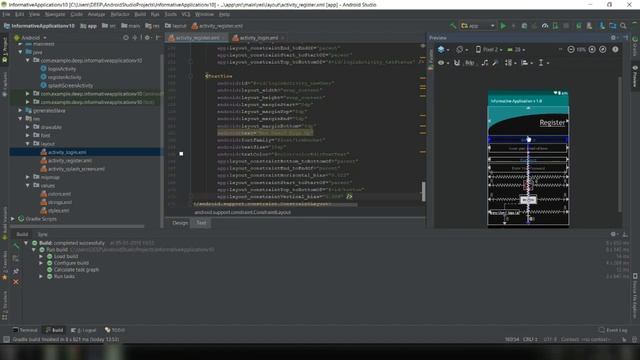
Task: Click the hammer rebuild icon in Build panel
Action: tap(16, 245)
